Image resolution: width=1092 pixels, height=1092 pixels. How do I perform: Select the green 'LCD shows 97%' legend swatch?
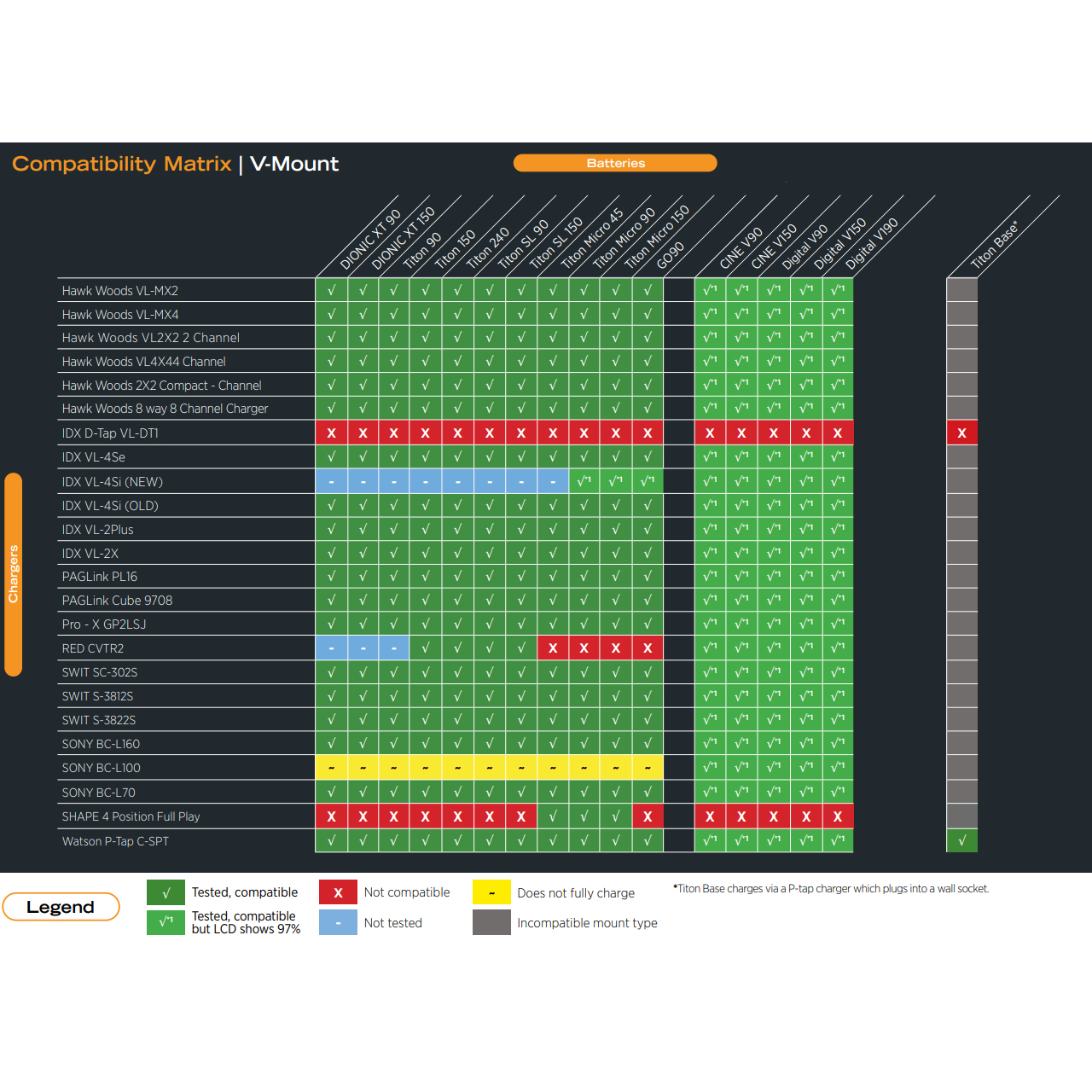click(x=166, y=922)
